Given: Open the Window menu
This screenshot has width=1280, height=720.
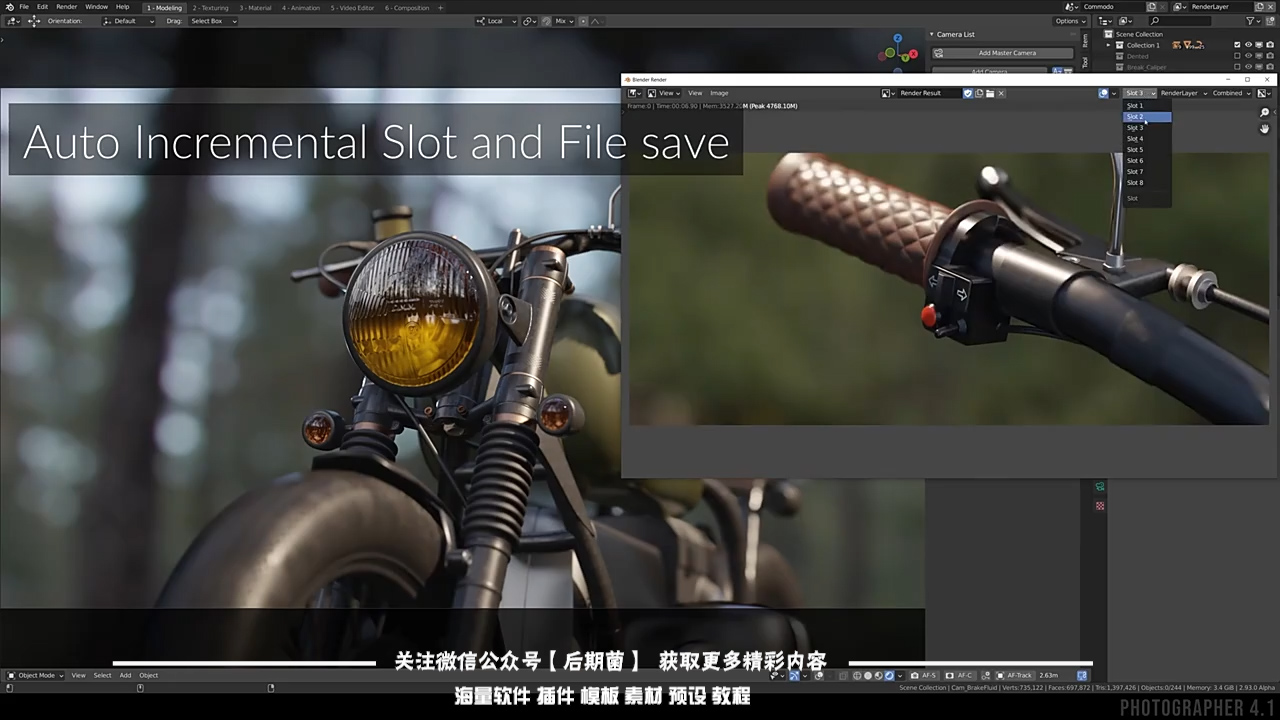Looking at the screenshot, I should pos(96,7).
